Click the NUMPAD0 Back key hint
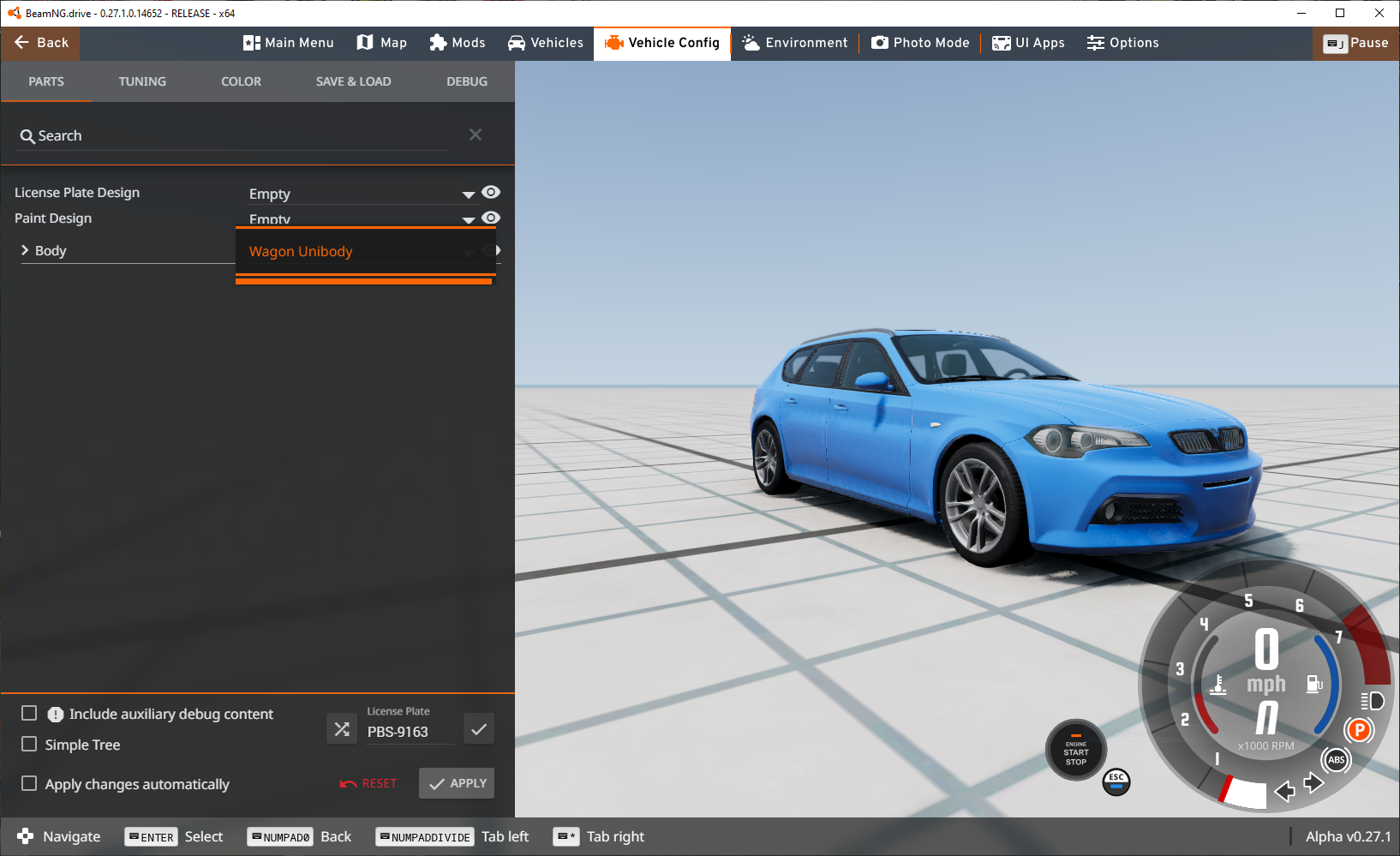This screenshot has width=1400, height=856. (x=300, y=836)
